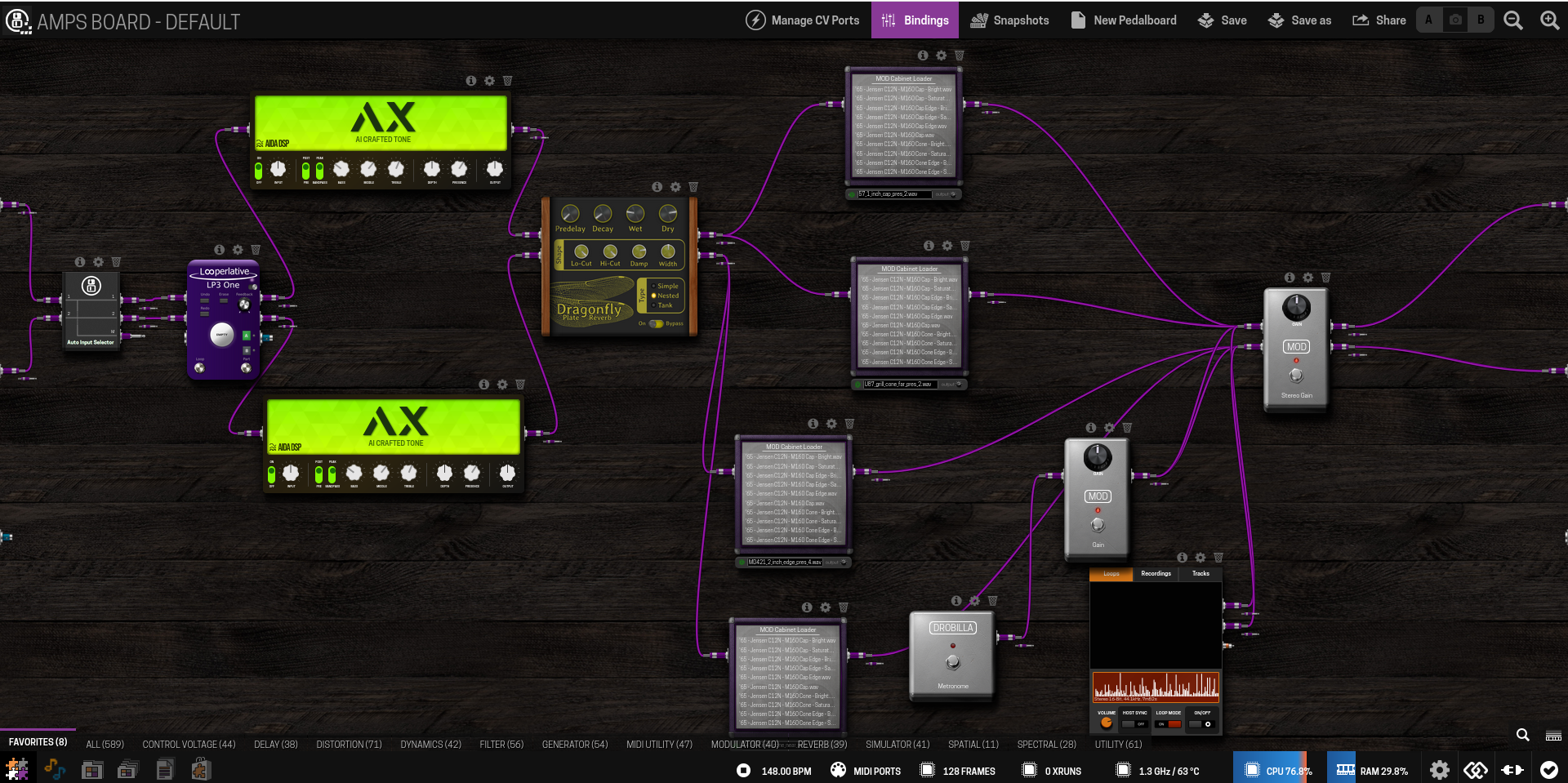Open the banks icon
Screen dimensions: 1568x783
click(x=127, y=769)
